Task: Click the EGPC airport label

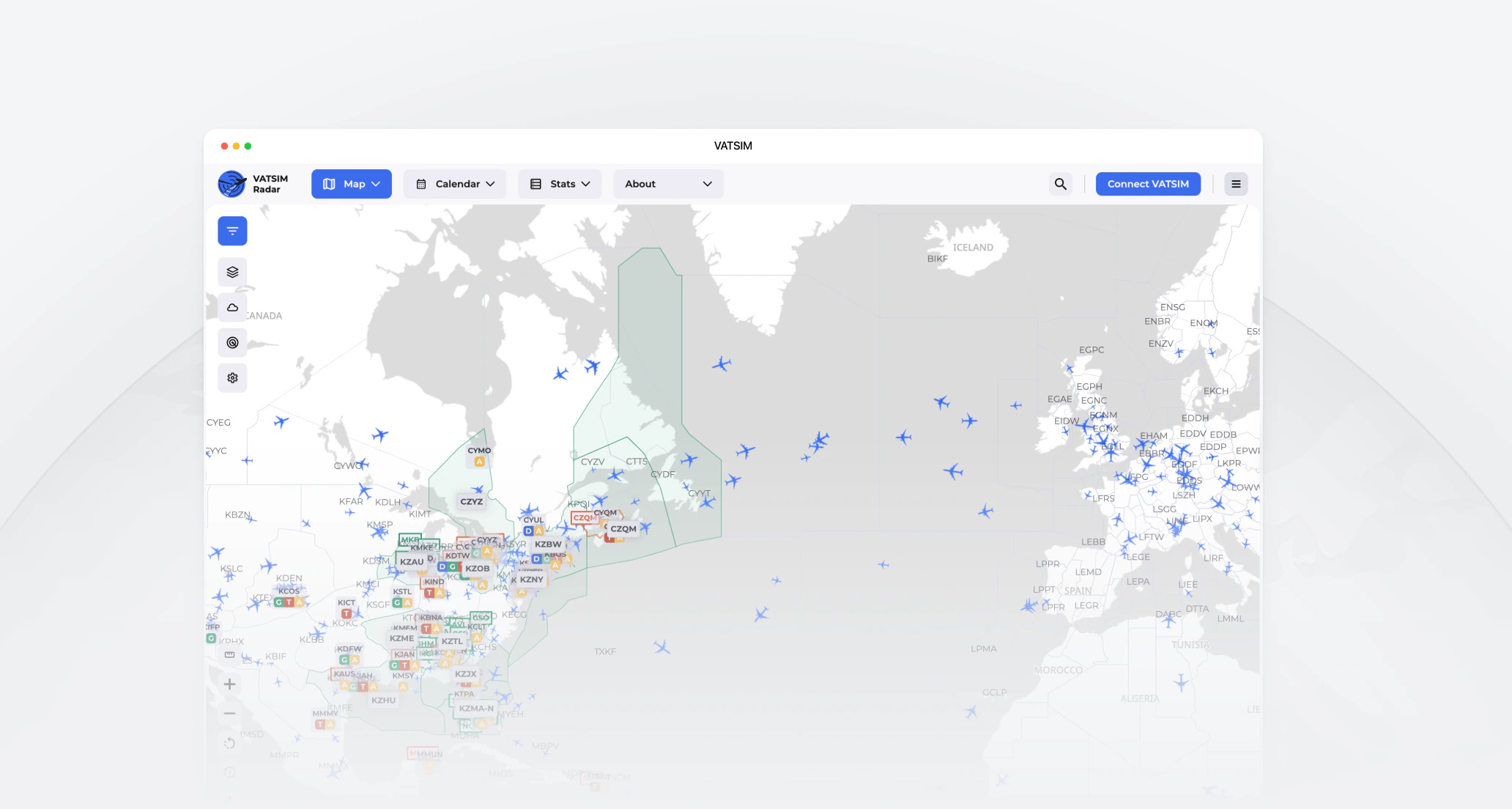Action: (x=1092, y=350)
